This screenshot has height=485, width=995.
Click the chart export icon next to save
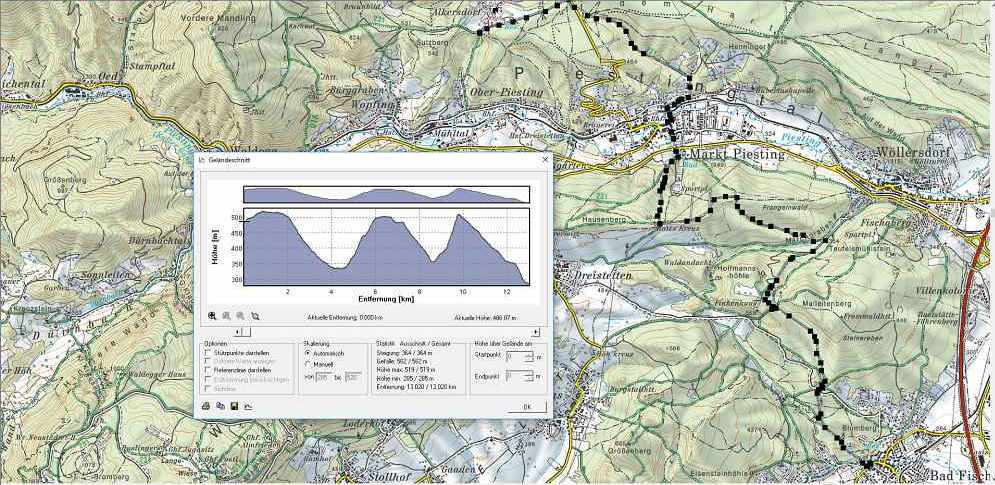[x=246, y=406]
